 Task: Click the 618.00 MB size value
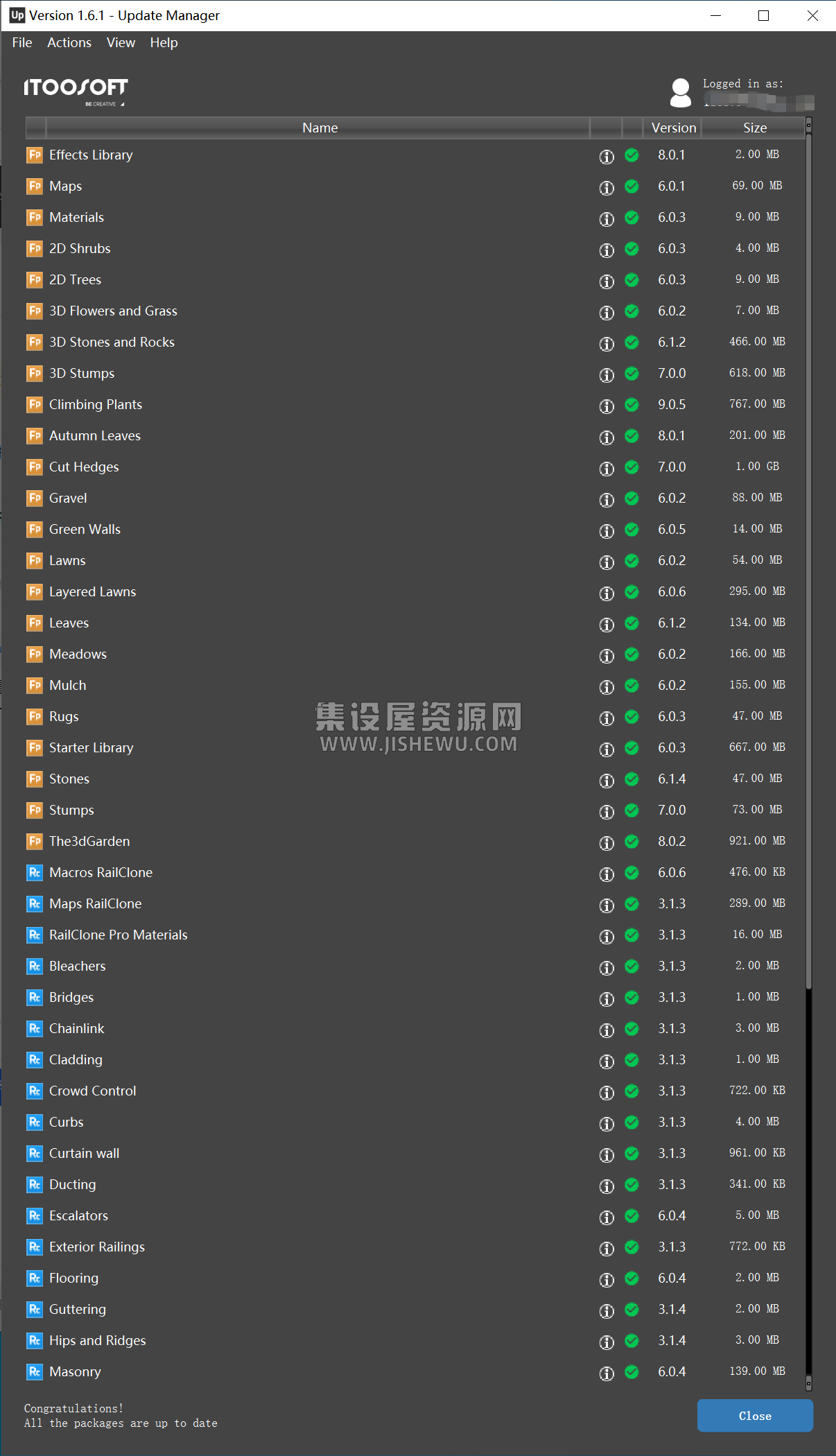click(x=757, y=373)
